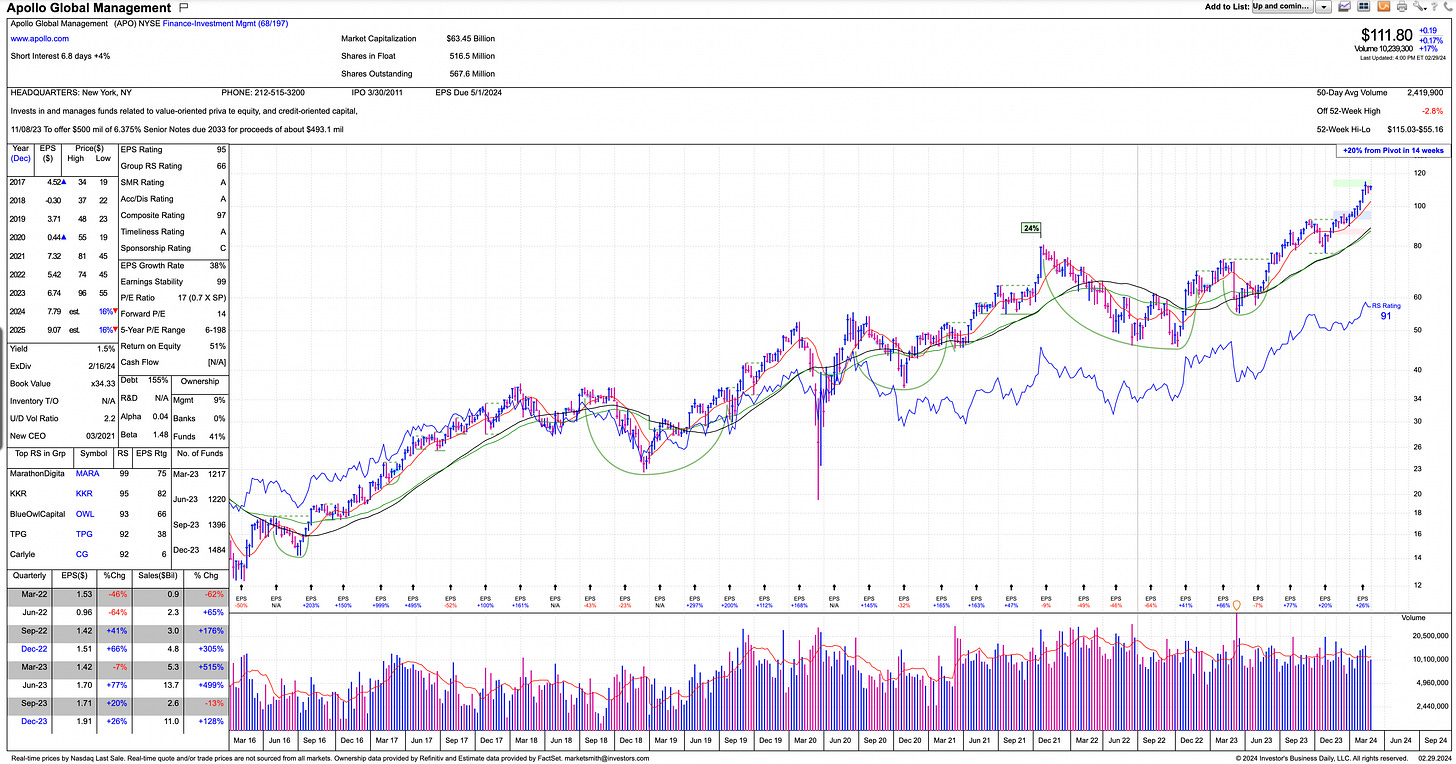Open the CG symbol link
This screenshot has width=1456, height=764.
[x=82, y=554]
